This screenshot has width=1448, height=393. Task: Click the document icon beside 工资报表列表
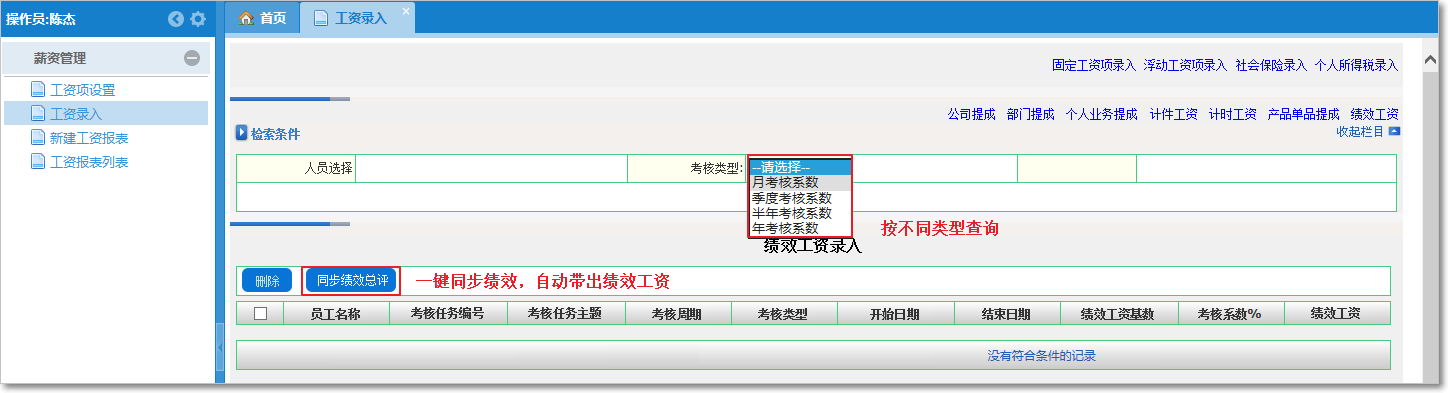[38, 162]
